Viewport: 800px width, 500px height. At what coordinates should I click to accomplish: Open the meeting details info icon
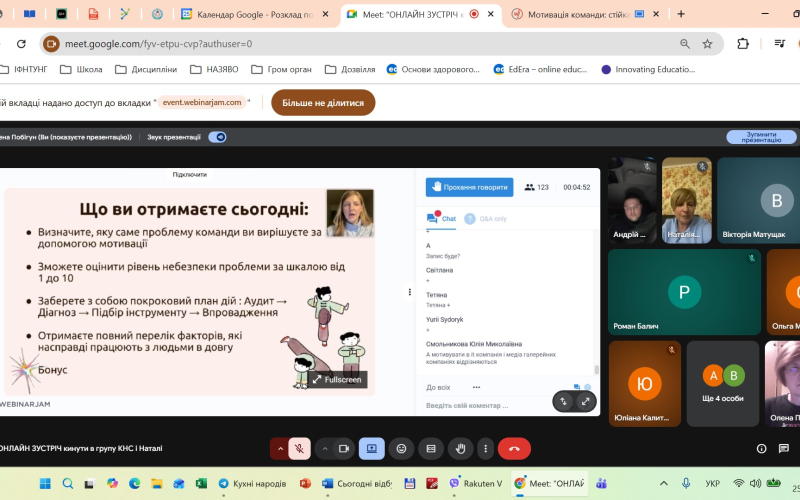762,449
